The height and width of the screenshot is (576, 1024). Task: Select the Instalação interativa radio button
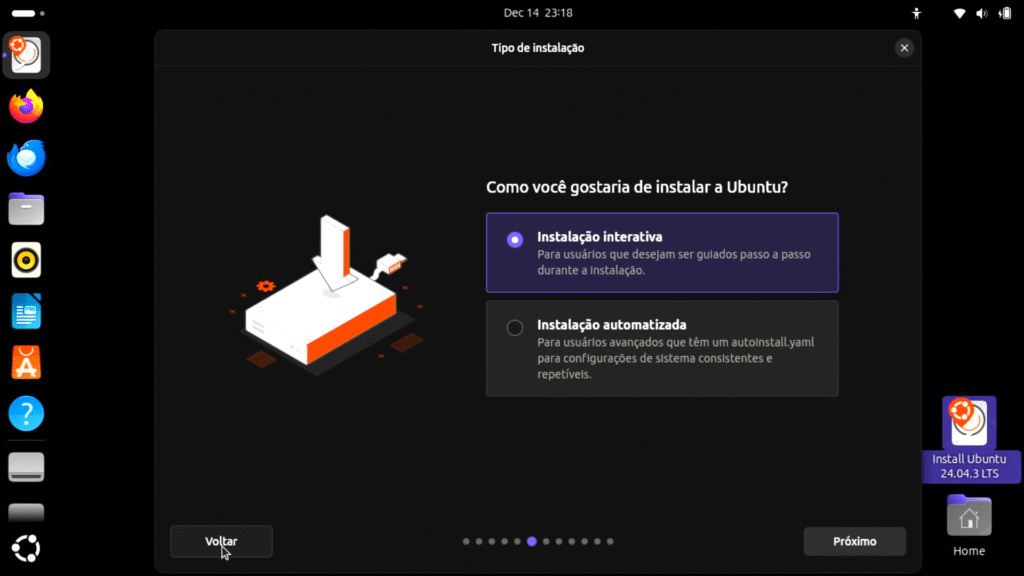point(515,239)
